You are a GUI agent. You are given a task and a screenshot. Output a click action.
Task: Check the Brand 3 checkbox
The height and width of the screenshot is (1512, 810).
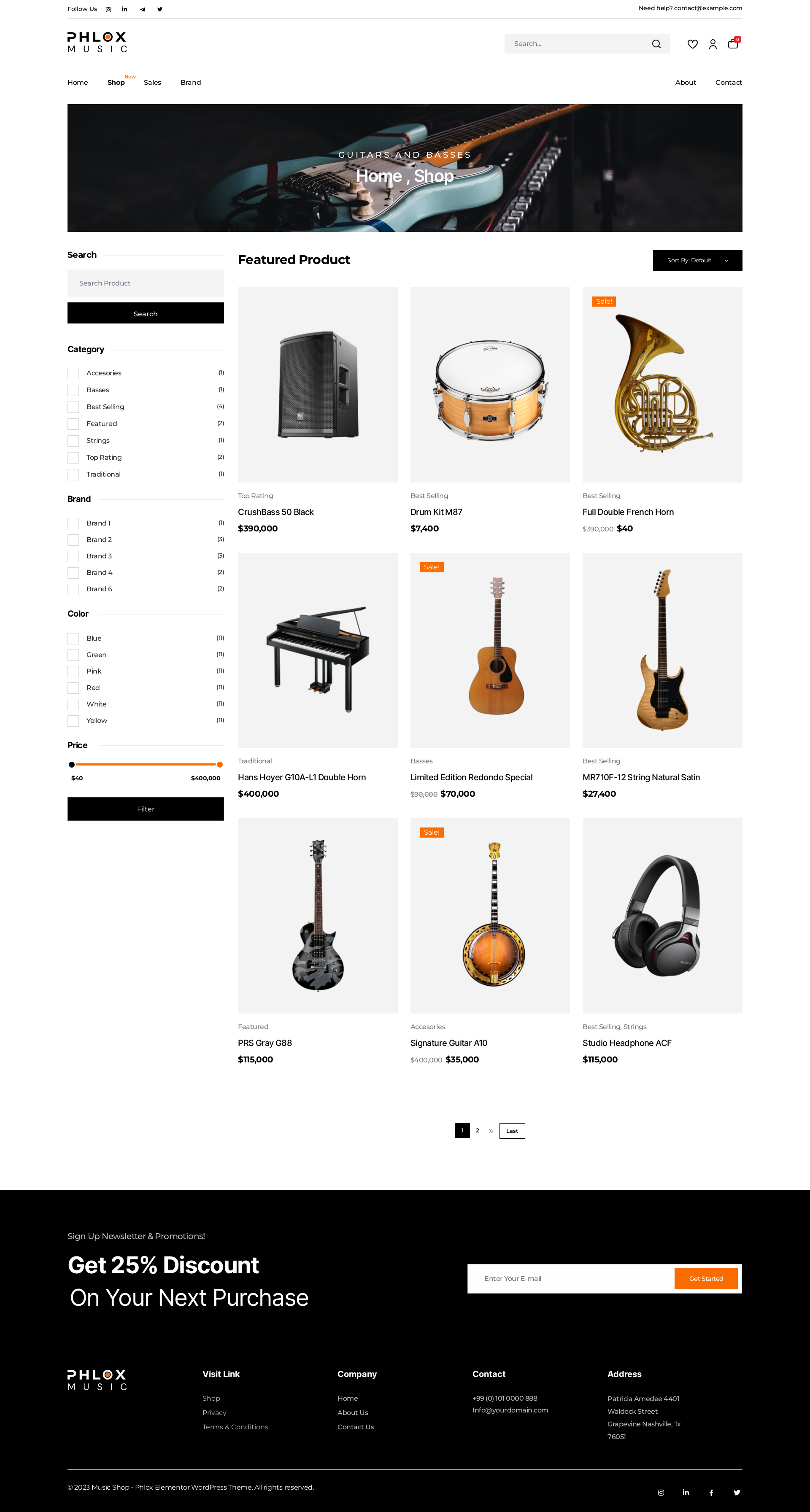[x=73, y=556]
